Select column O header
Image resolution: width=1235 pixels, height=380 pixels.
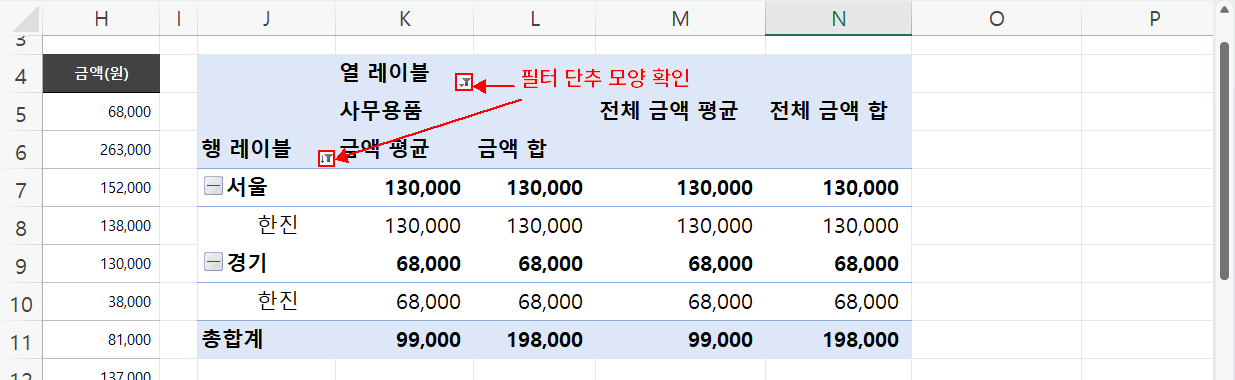[x=996, y=17]
